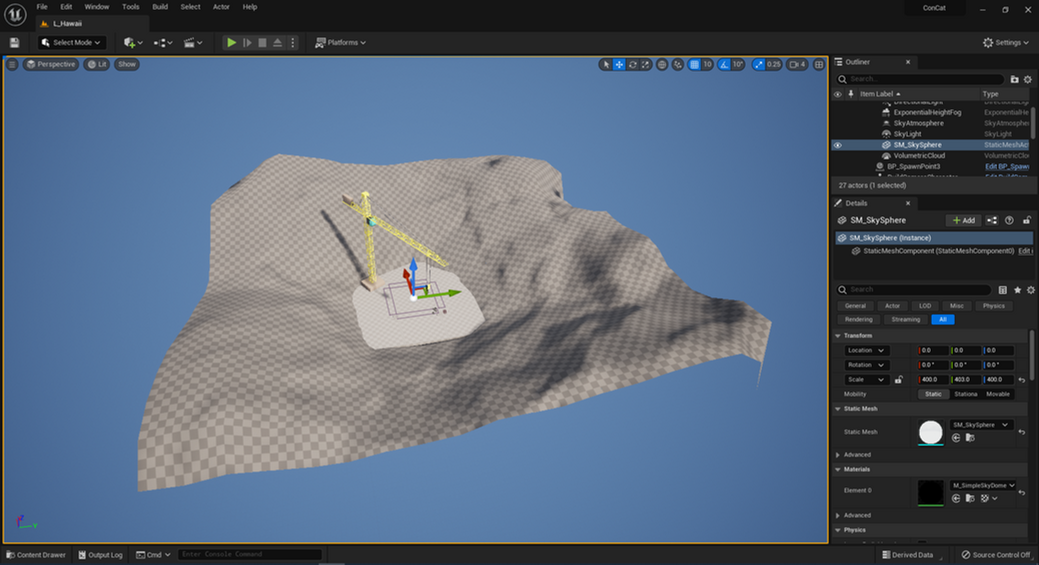Open the Edit menu
This screenshot has width=1039, height=565.
(x=66, y=7)
